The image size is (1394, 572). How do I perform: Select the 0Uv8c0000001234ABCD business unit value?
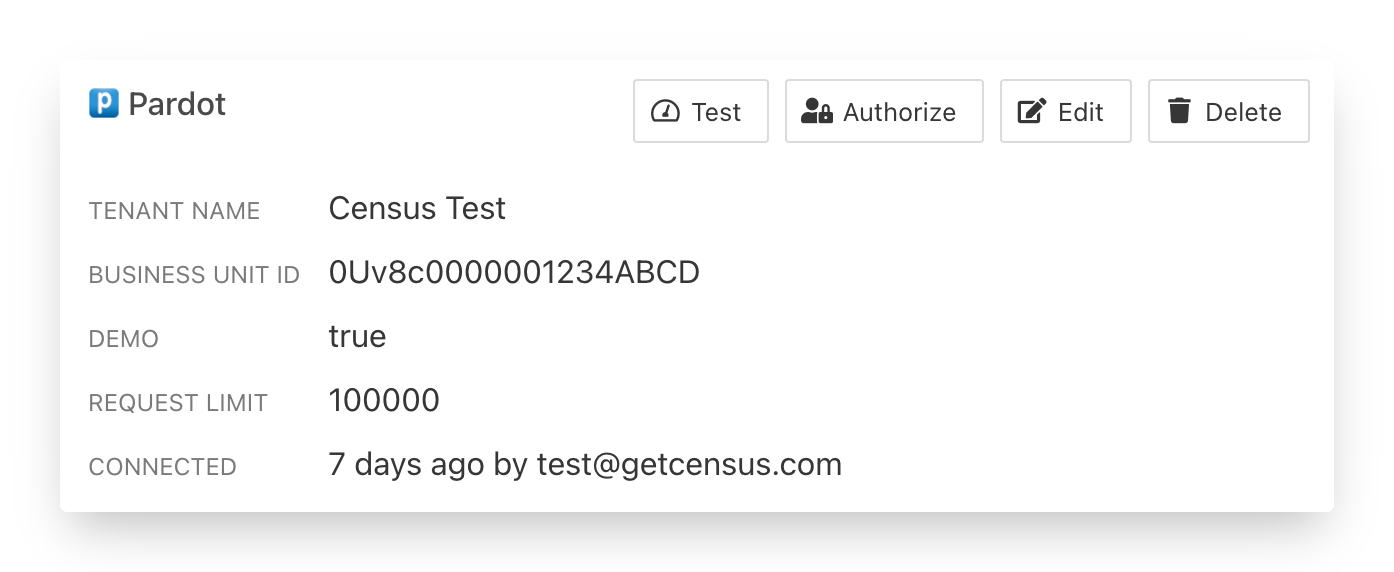pos(514,272)
